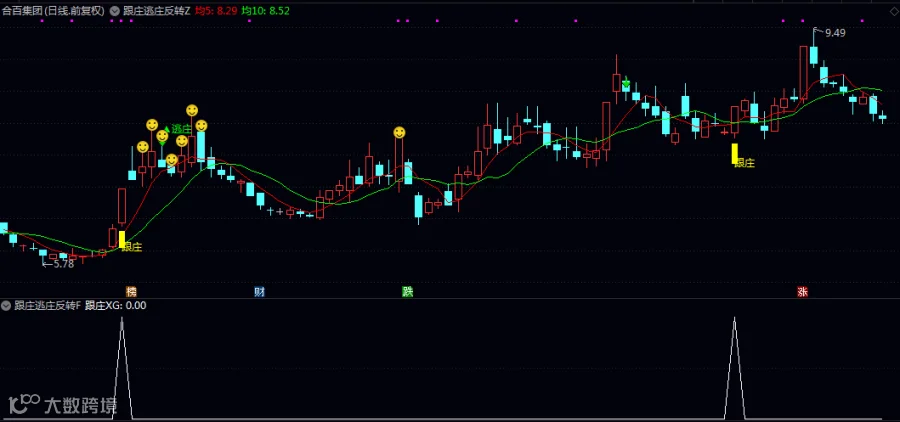Expand the 跟庄逃庄反转F sub-indicator menu

[6, 305]
